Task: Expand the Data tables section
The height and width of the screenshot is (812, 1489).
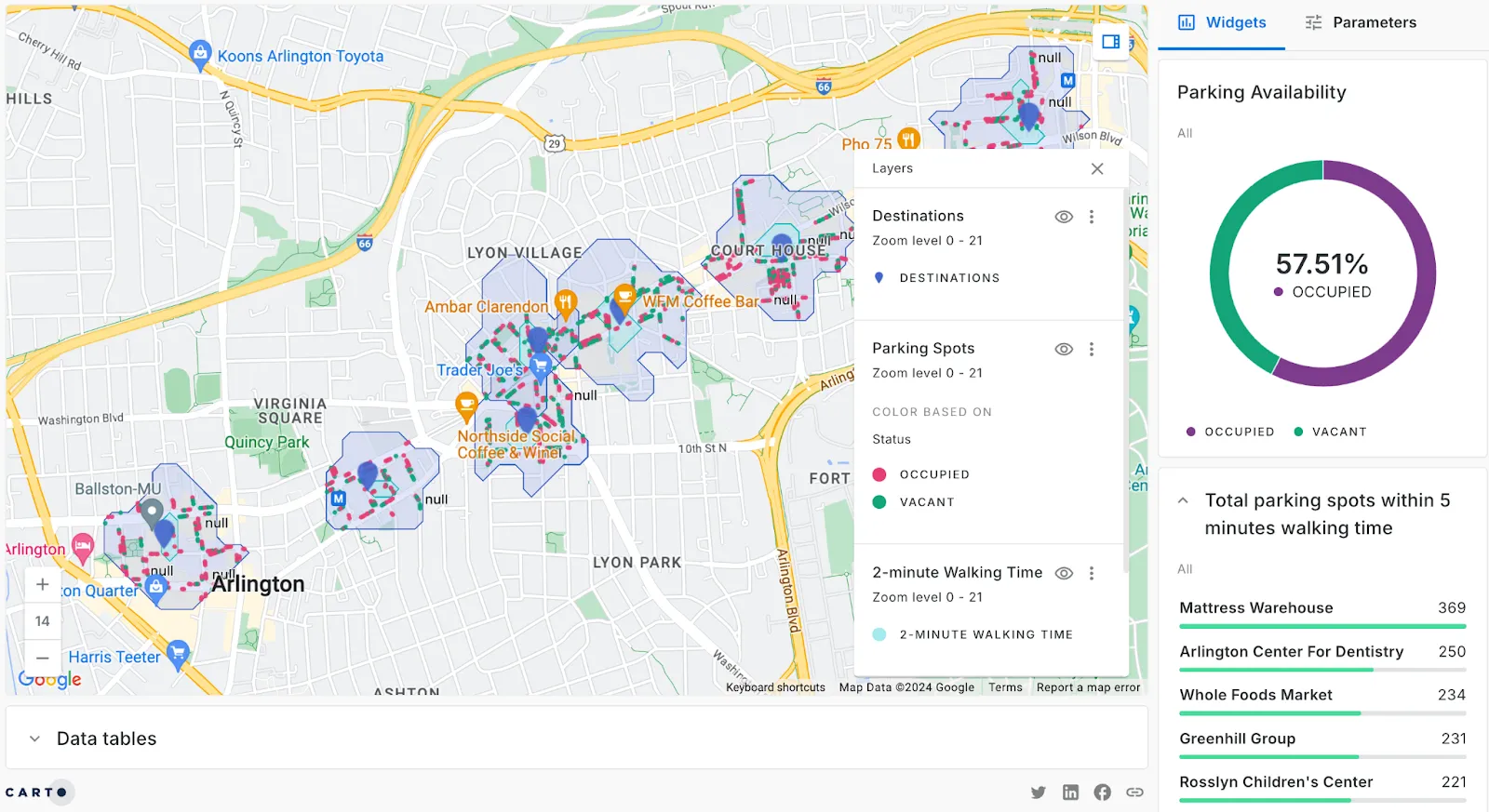Action: click(34, 739)
